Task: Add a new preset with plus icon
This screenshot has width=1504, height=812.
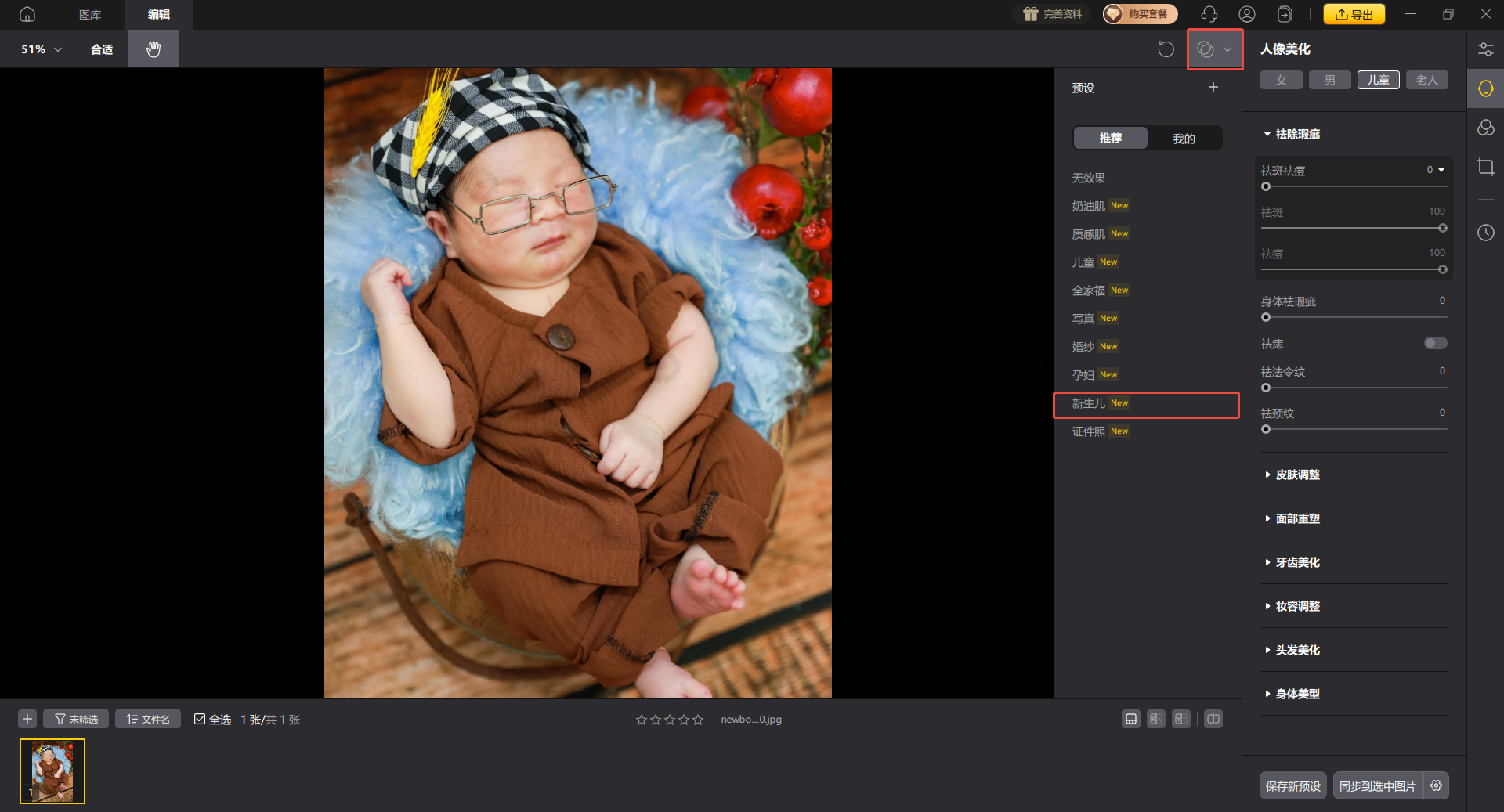Action: pyautogui.click(x=1213, y=88)
